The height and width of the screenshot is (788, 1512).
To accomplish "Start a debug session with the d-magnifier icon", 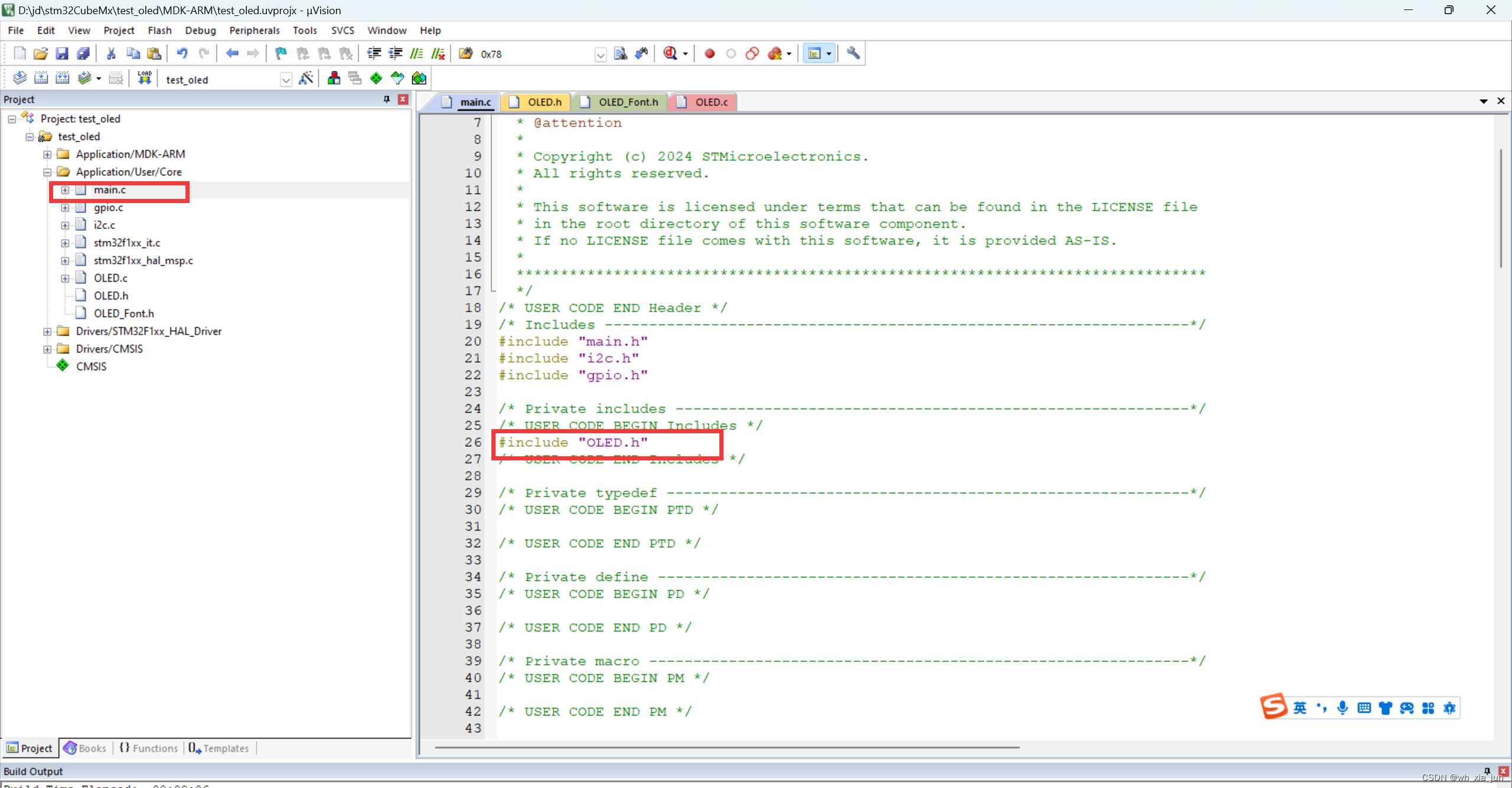I will (x=670, y=54).
